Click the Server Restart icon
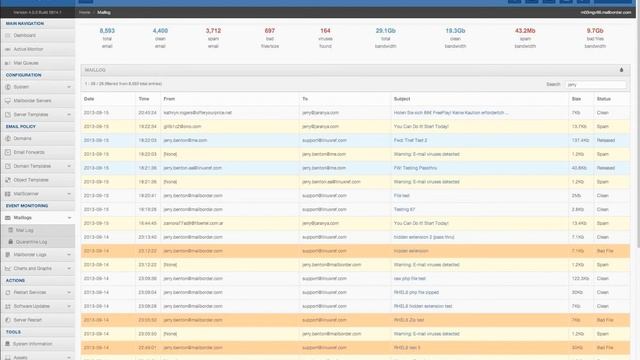This screenshot has width=640, height=360. (8, 320)
